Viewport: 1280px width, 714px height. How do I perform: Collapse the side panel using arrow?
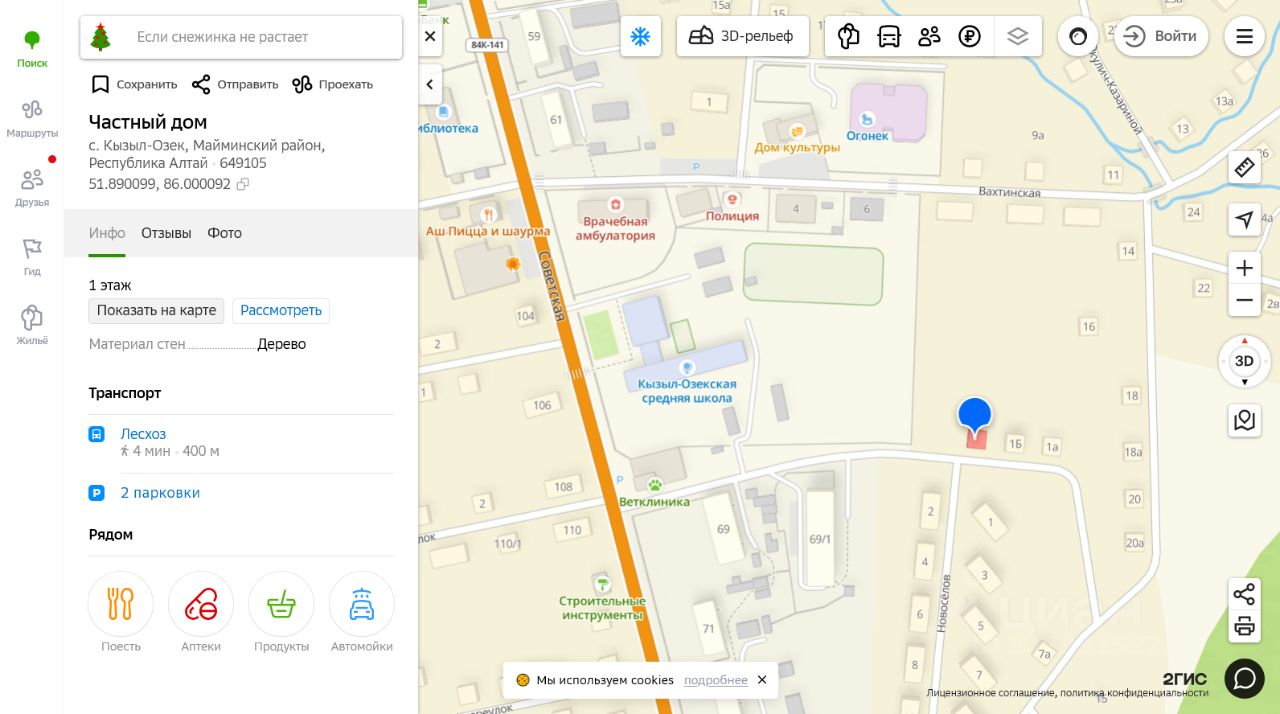(430, 84)
